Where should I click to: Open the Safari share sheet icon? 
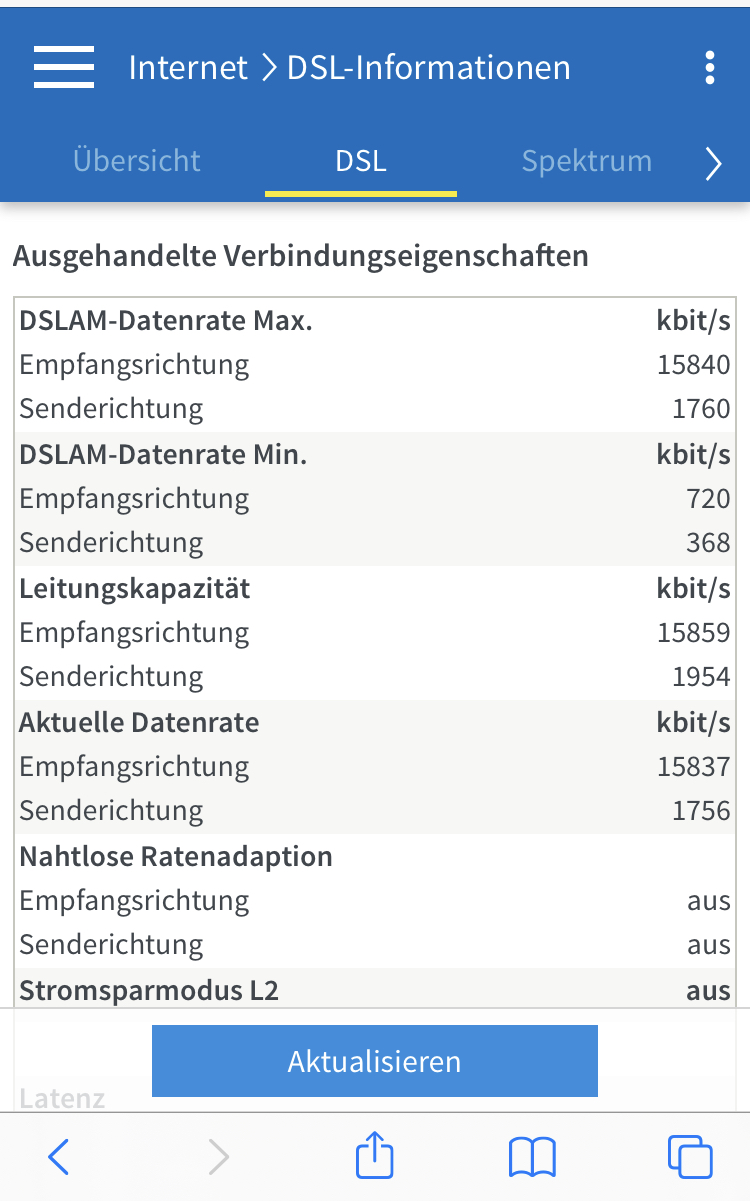point(375,1155)
